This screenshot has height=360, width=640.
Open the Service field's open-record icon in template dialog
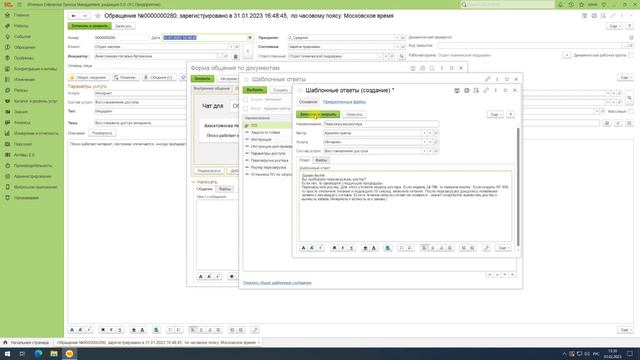436,142
